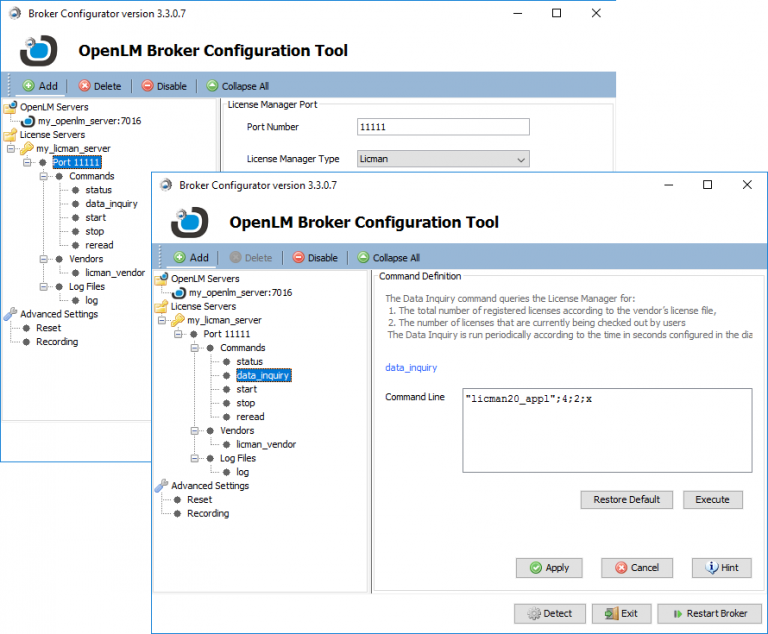The height and width of the screenshot is (634, 768).
Task: Click the green Add icon in front window toolbar
Action: coord(179,257)
